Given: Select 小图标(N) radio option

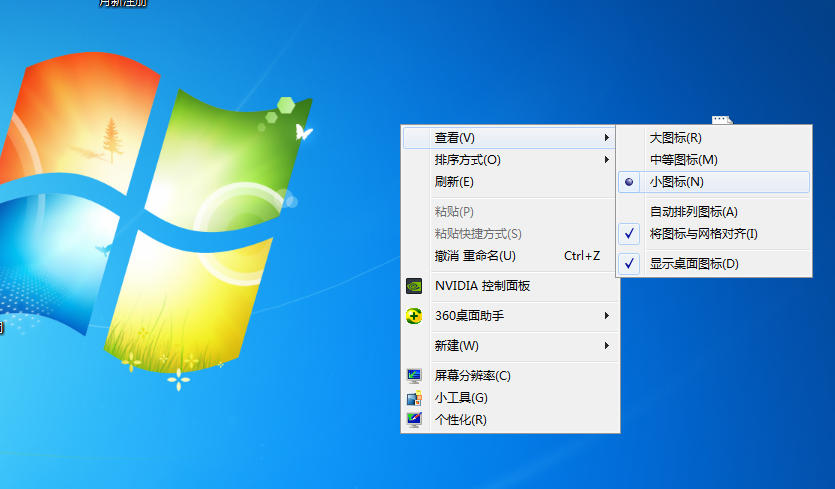Looking at the screenshot, I should [714, 182].
